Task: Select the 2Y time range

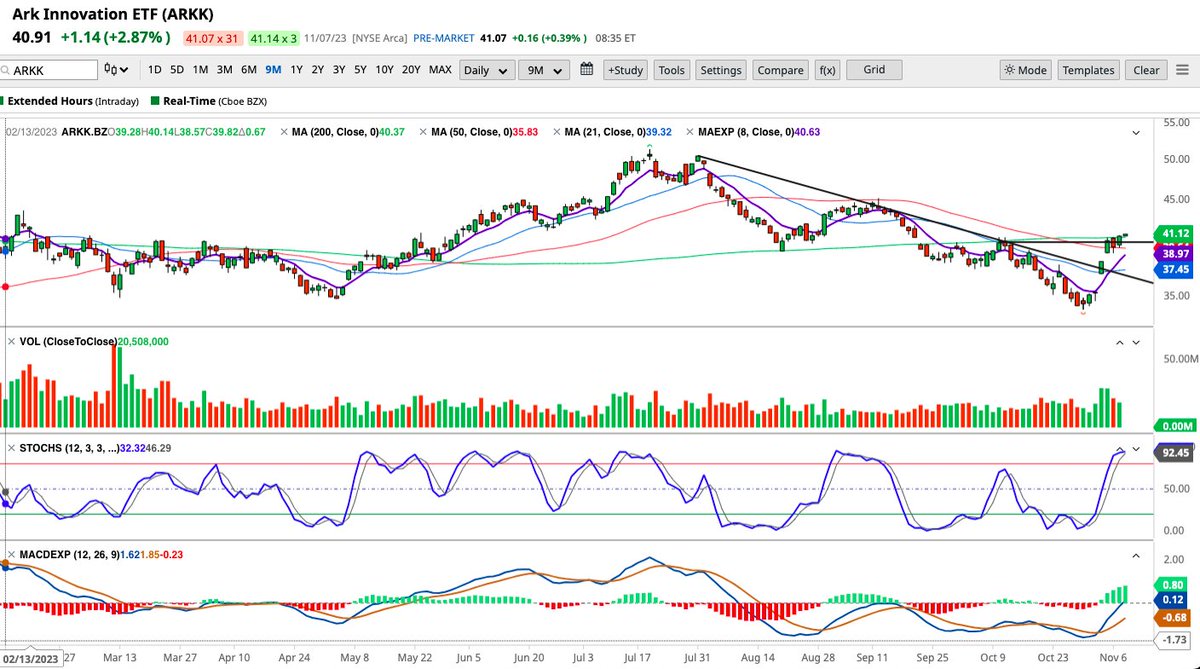Action: click(317, 70)
